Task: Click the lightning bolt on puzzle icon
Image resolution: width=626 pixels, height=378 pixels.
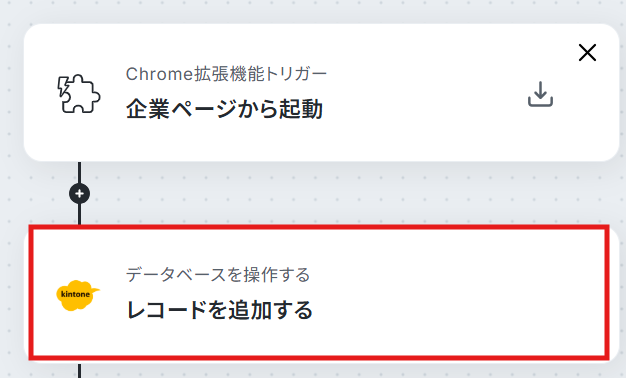Action: tap(63, 87)
